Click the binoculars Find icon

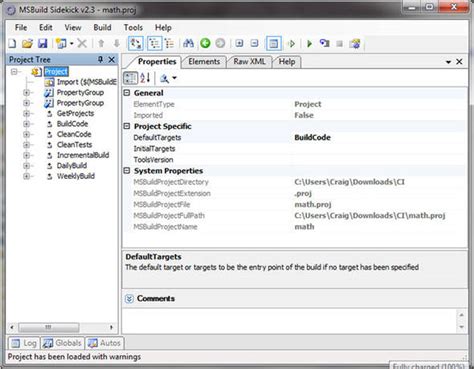click(x=188, y=43)
